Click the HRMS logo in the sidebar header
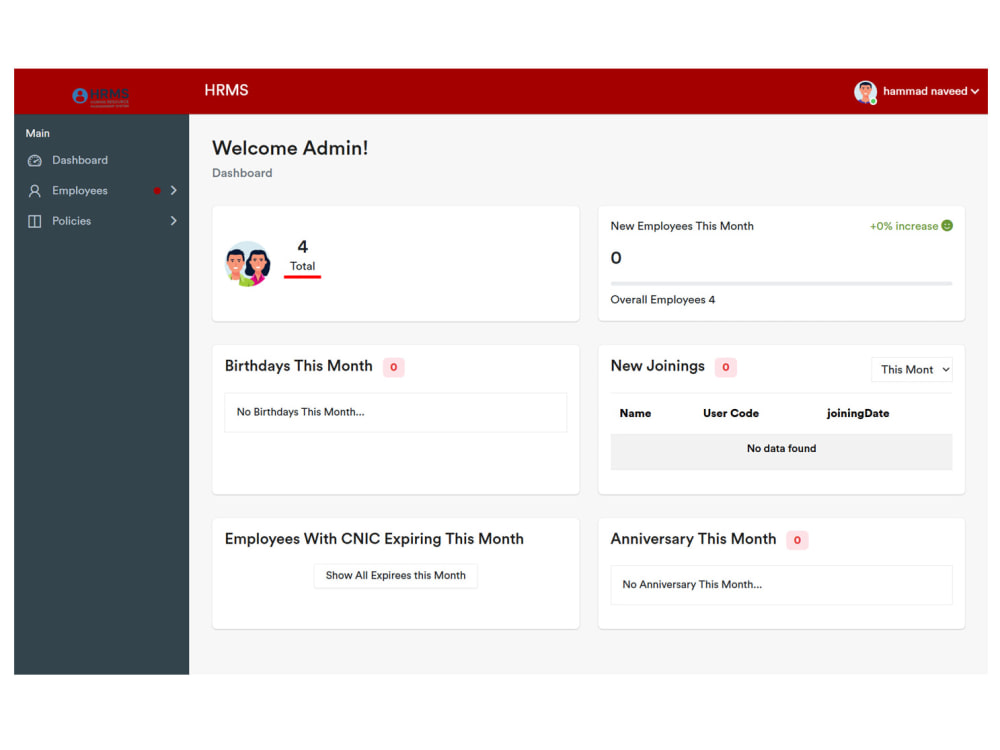1000x750 pixels. [101, 97]
